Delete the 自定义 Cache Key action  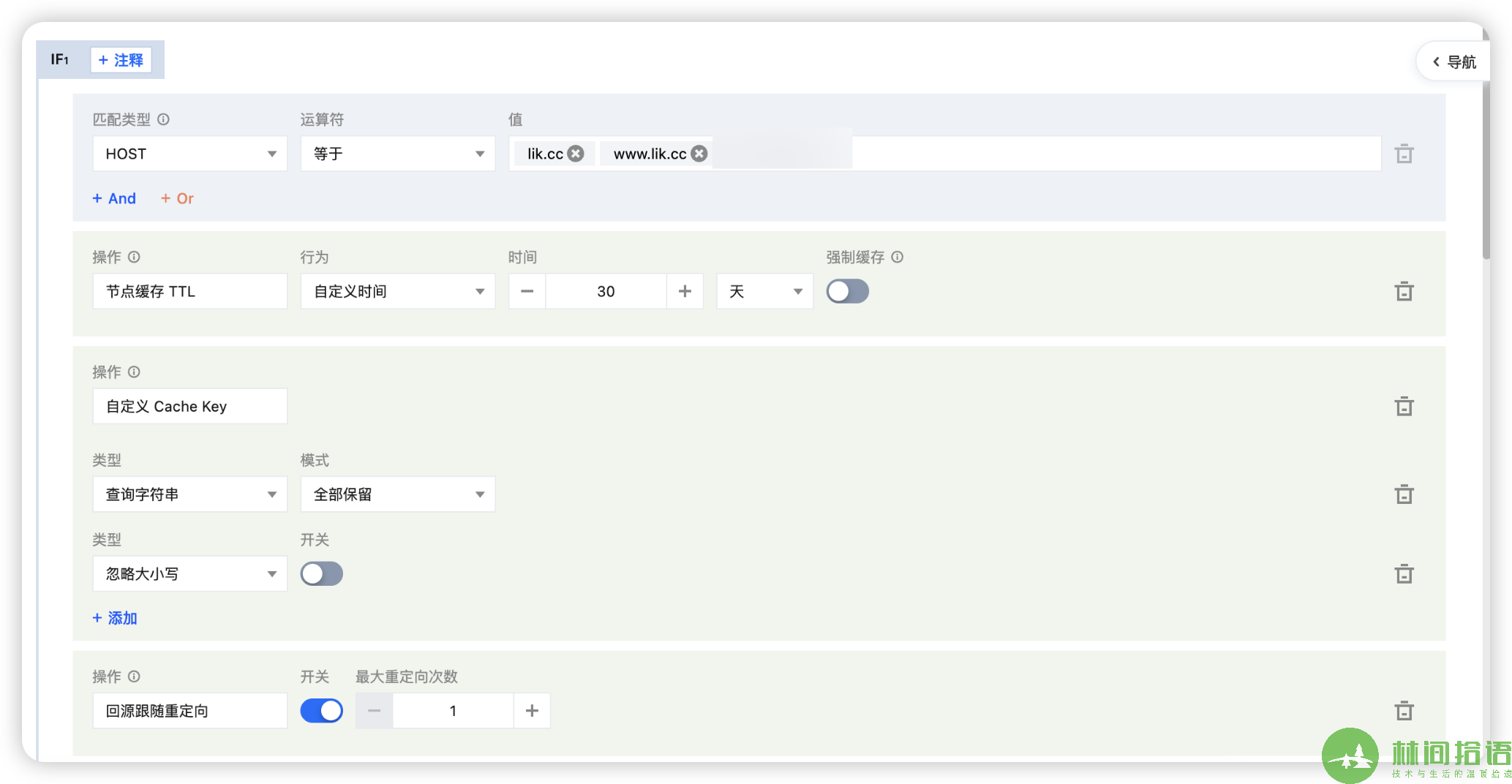(x=1404, y=406)
